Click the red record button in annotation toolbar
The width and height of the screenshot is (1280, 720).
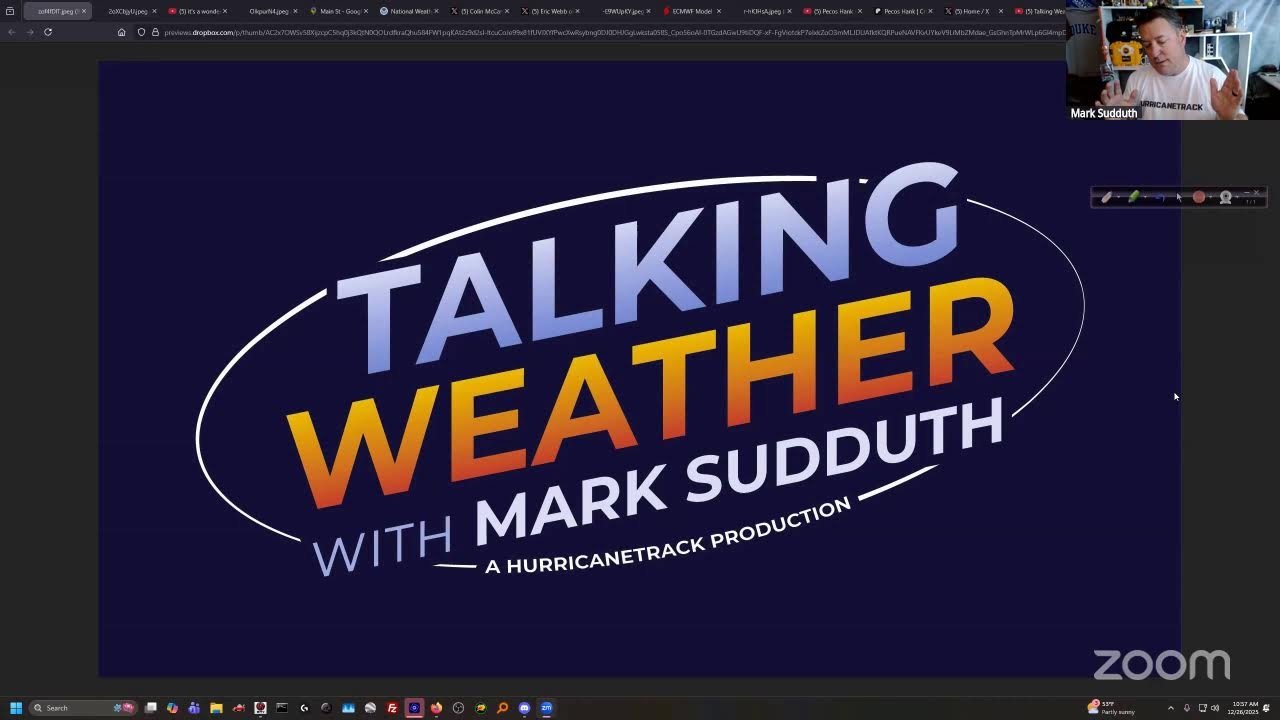tap(1199, 197)
